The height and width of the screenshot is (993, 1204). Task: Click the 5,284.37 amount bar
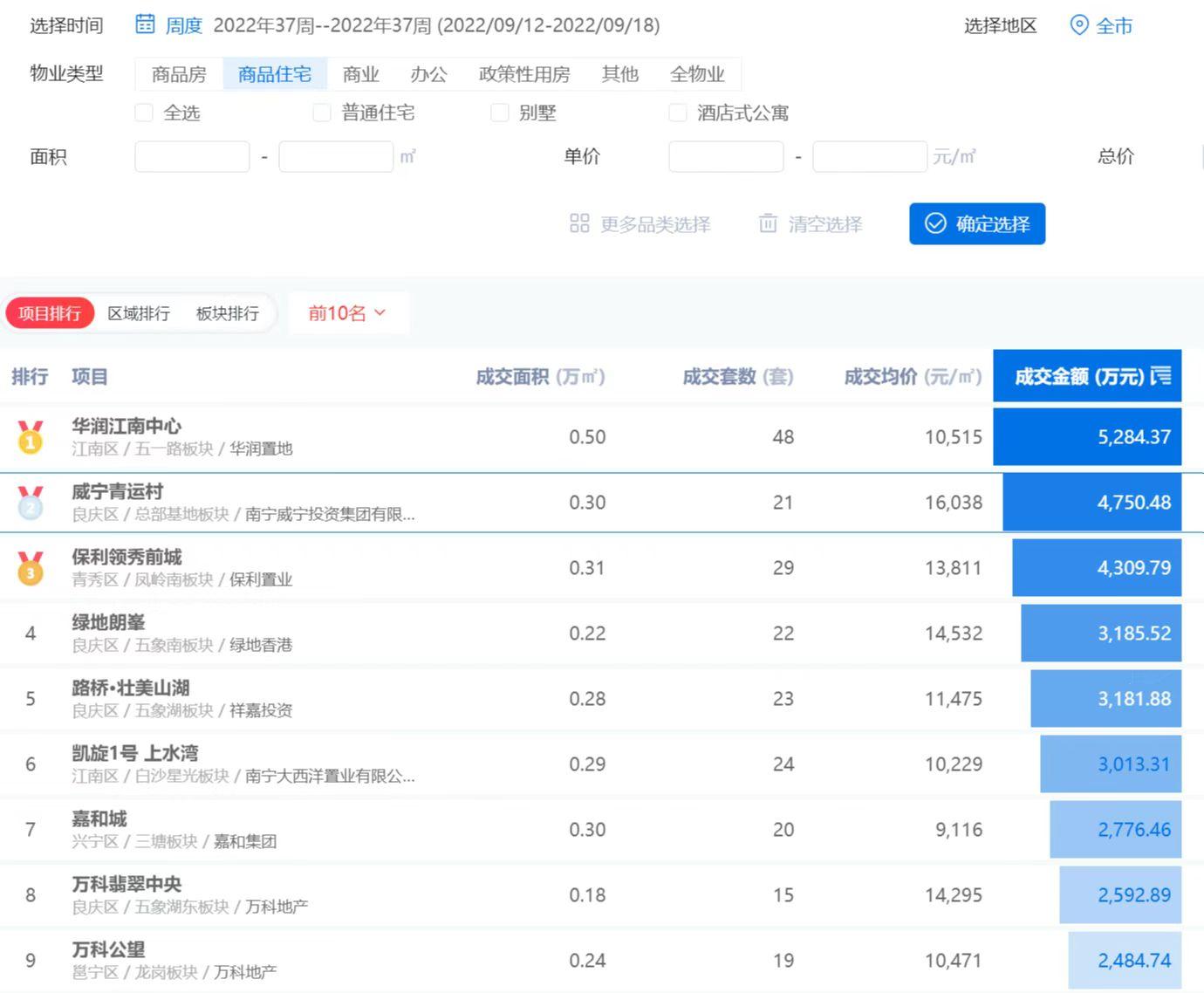point(1087,436)
